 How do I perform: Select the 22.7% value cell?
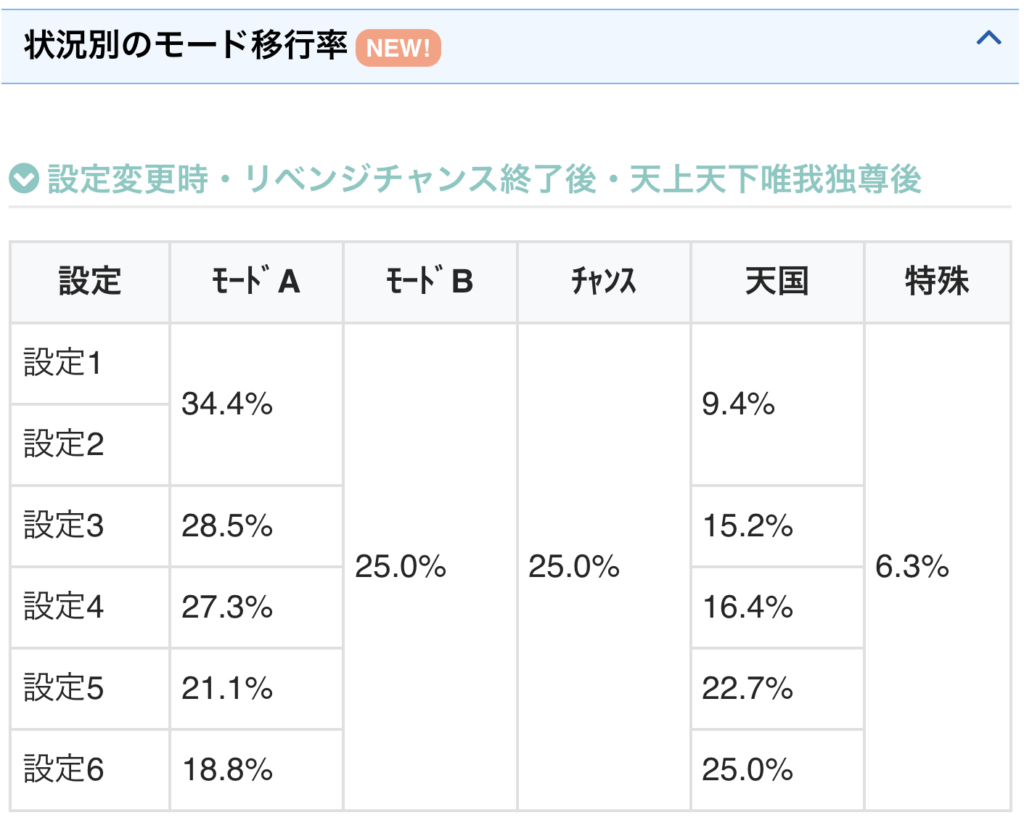click(748, 688)
